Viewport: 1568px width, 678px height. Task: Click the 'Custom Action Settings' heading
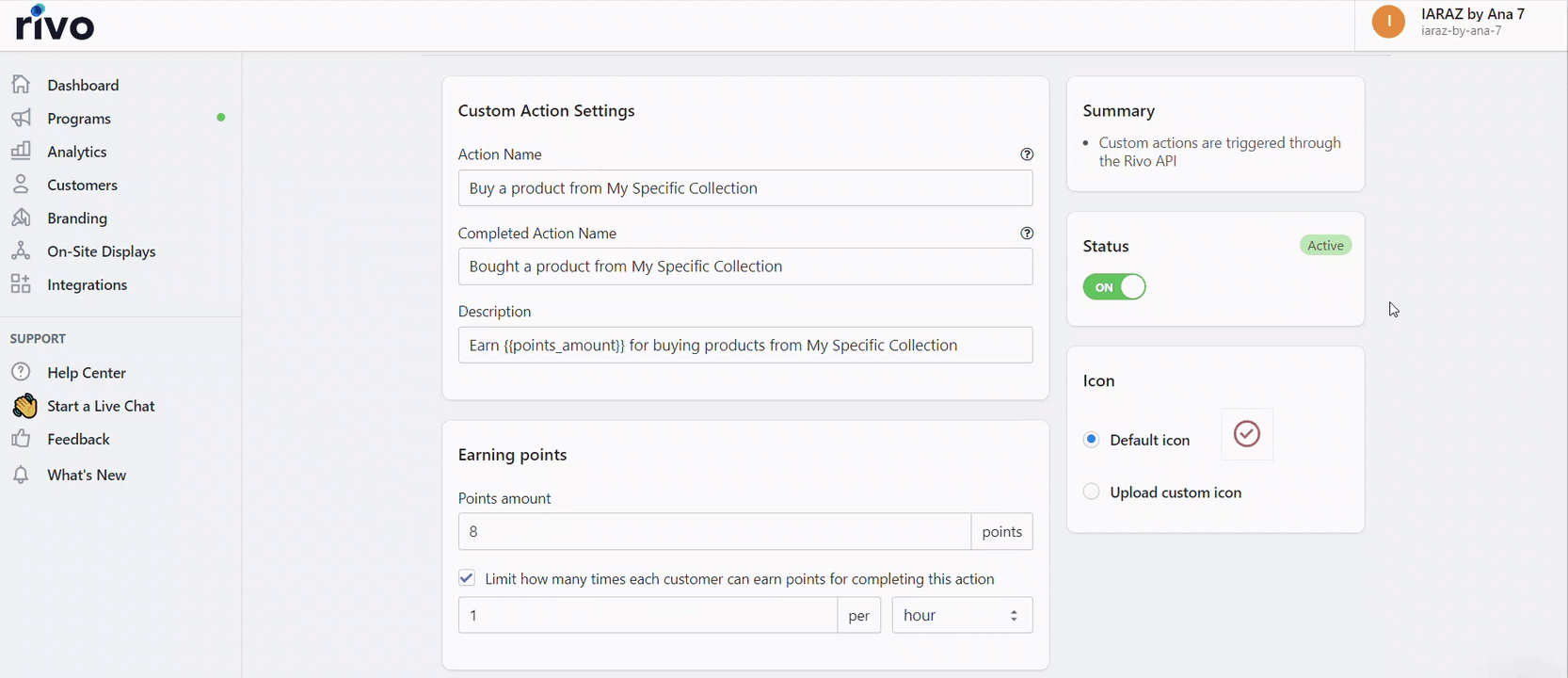click(x=546, y=110)
